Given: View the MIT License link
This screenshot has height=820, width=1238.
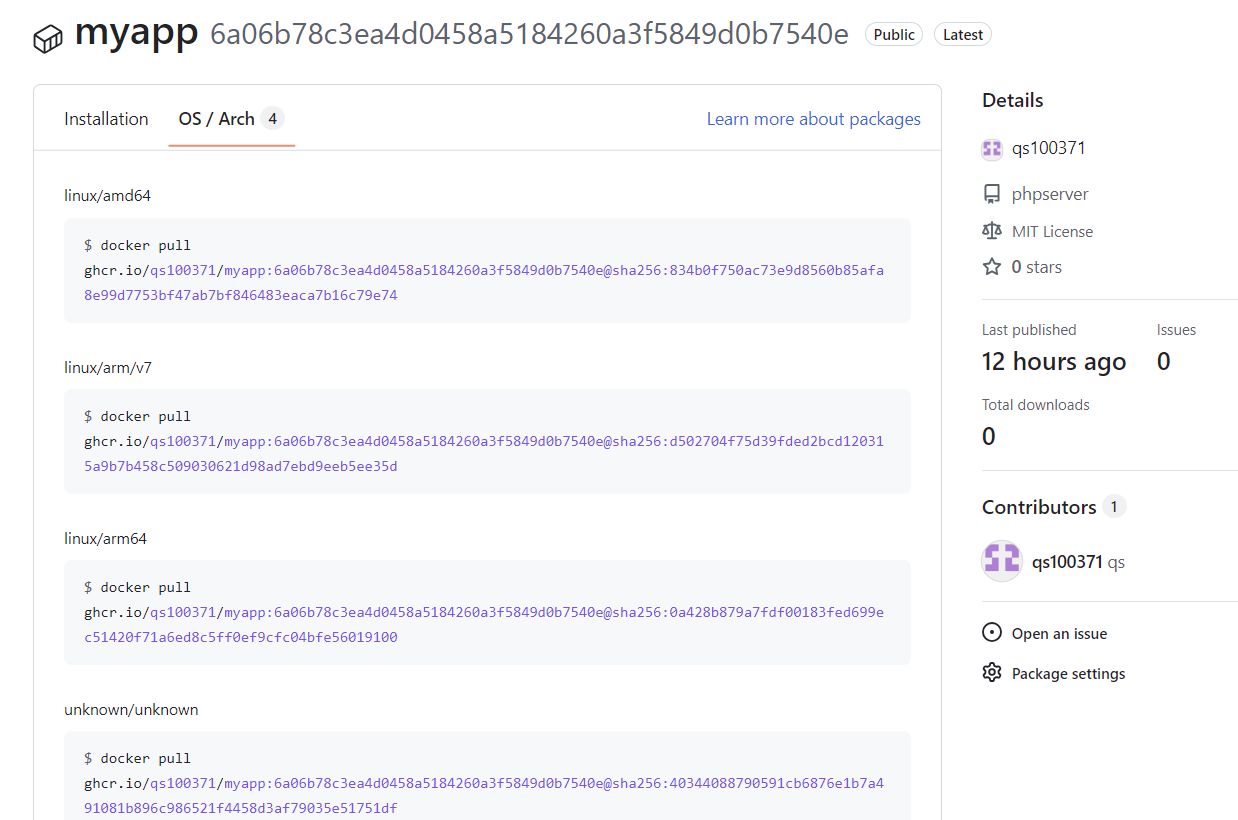Looking at the screenshot, I should click(1052, 231).
